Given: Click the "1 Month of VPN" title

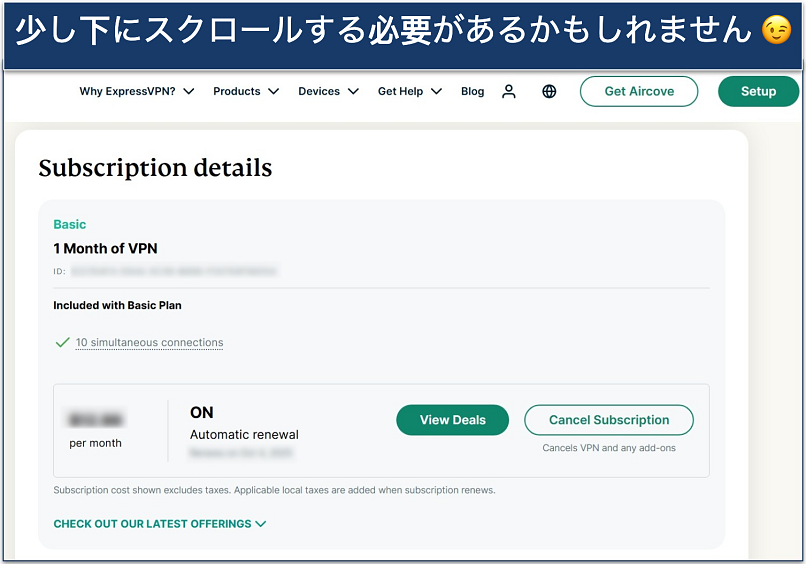Looking at the screenshot, I should pyautogui.click(x=105, y=248).
